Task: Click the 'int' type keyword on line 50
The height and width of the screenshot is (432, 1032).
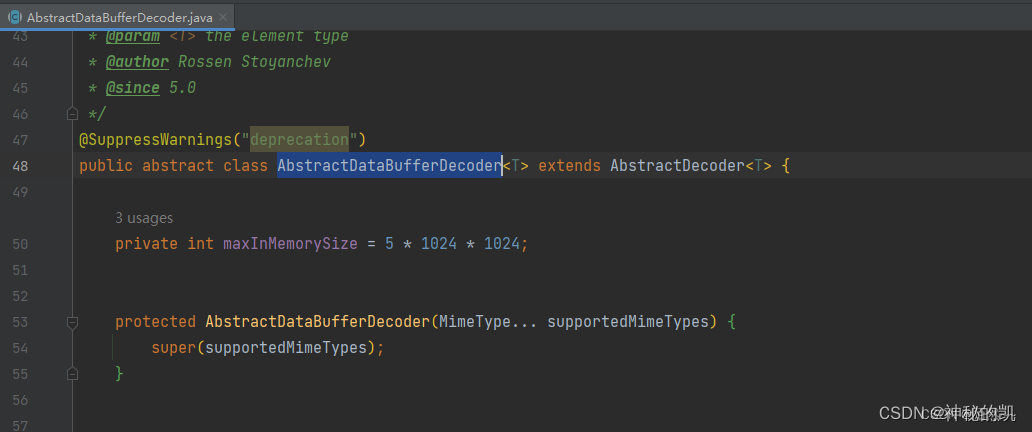Action: pyautogui.click(x=201, y=244)
